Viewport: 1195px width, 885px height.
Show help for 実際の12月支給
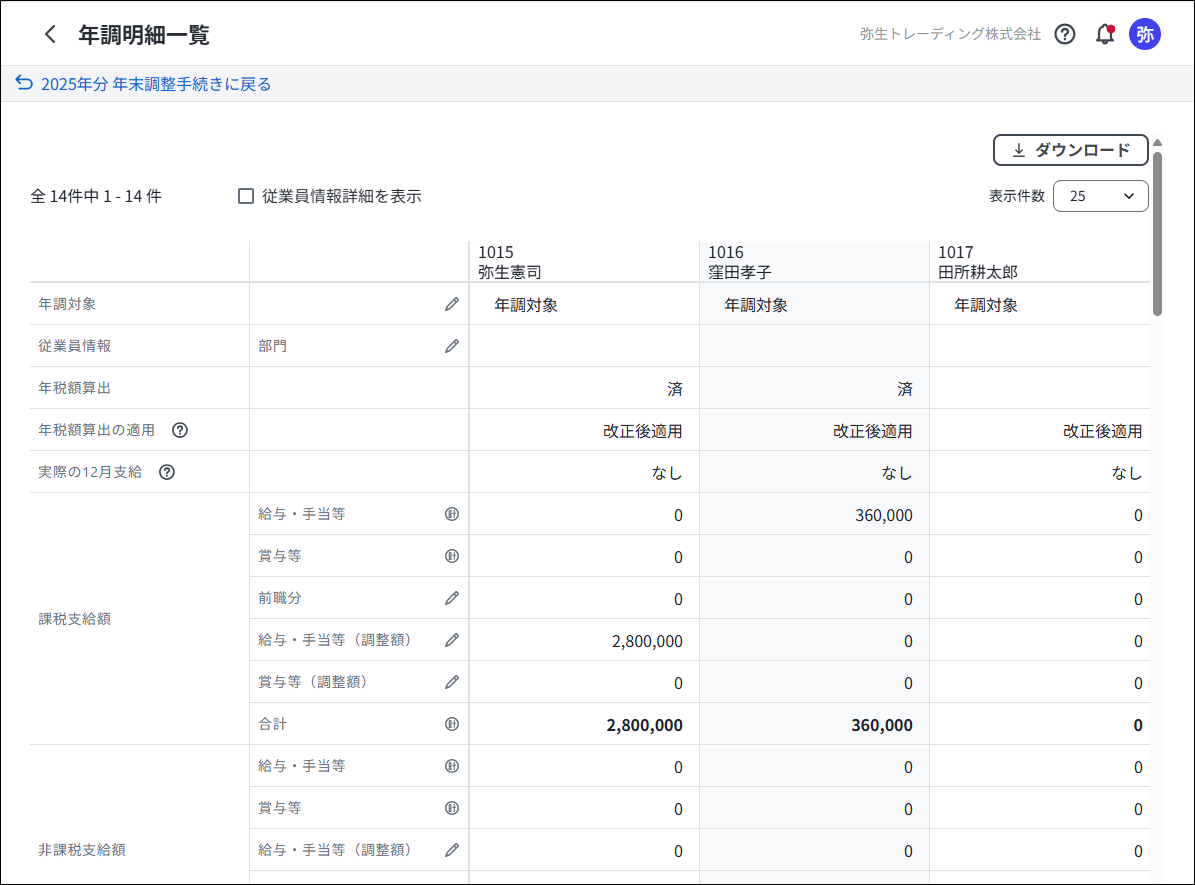click(x=167, y=472)
